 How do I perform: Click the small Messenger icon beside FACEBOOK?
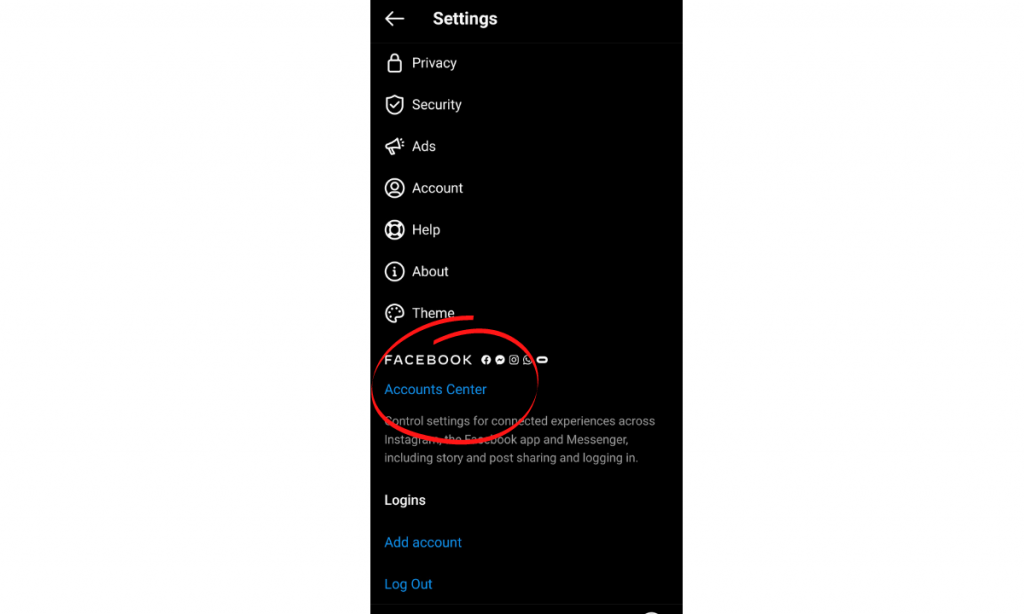point(500,360)
